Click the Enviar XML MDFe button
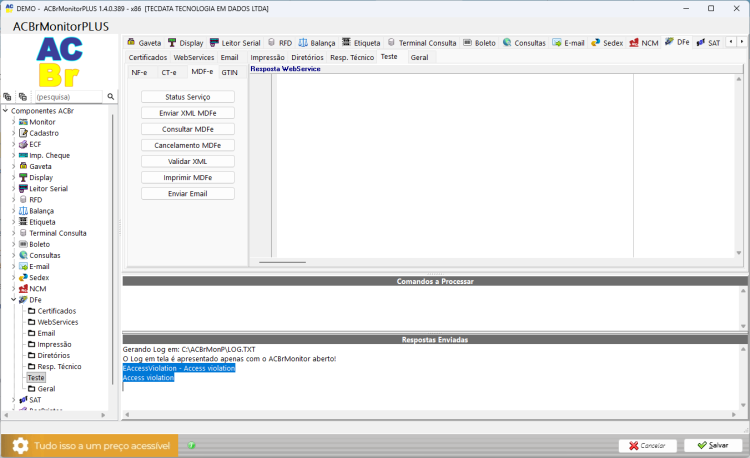The image size is (750, 458). point(188,113)
